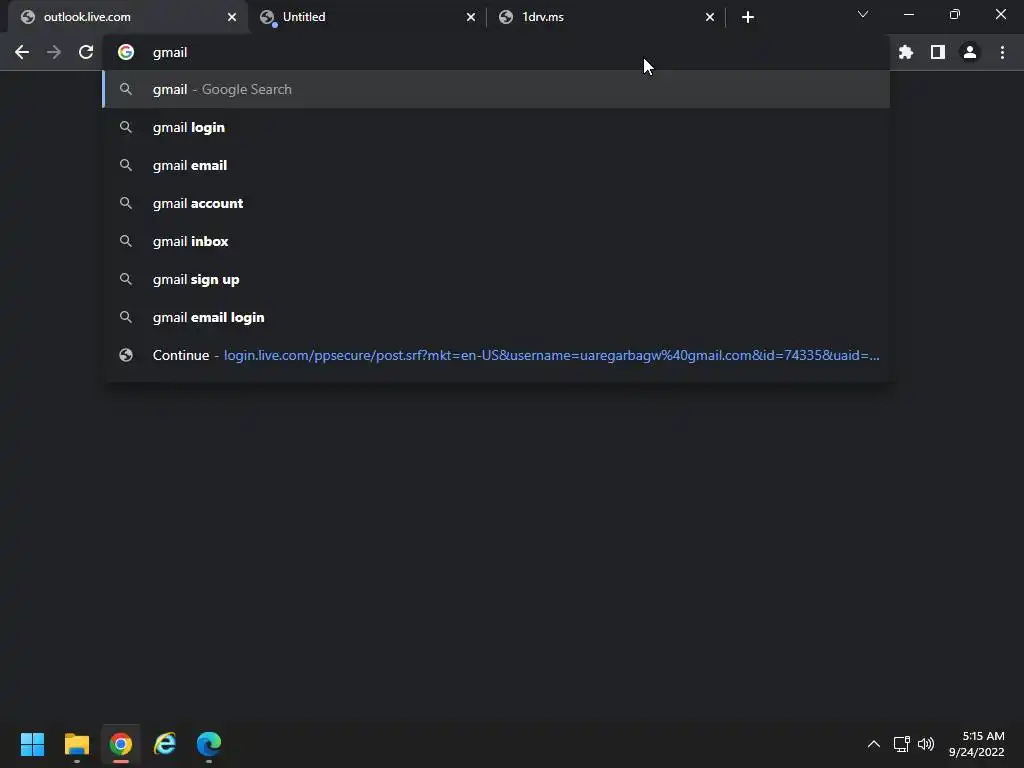Toggle the side panel icon
Screen dimensions: 1024x768
point(938,52)
